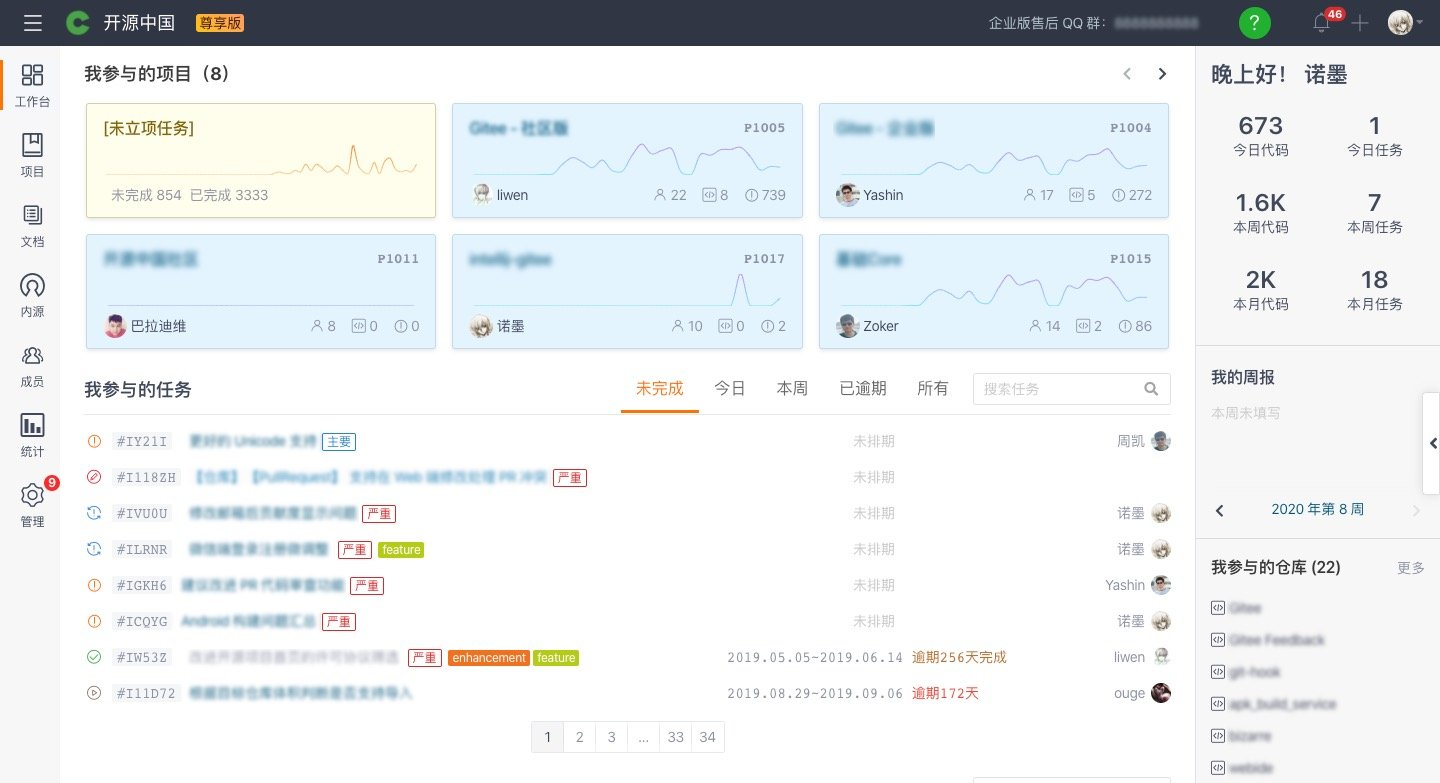Screen dimensions: 1440x783
Task: Click the hamburger menu icon
Action: pyautogui.click(x=32, y=23)
